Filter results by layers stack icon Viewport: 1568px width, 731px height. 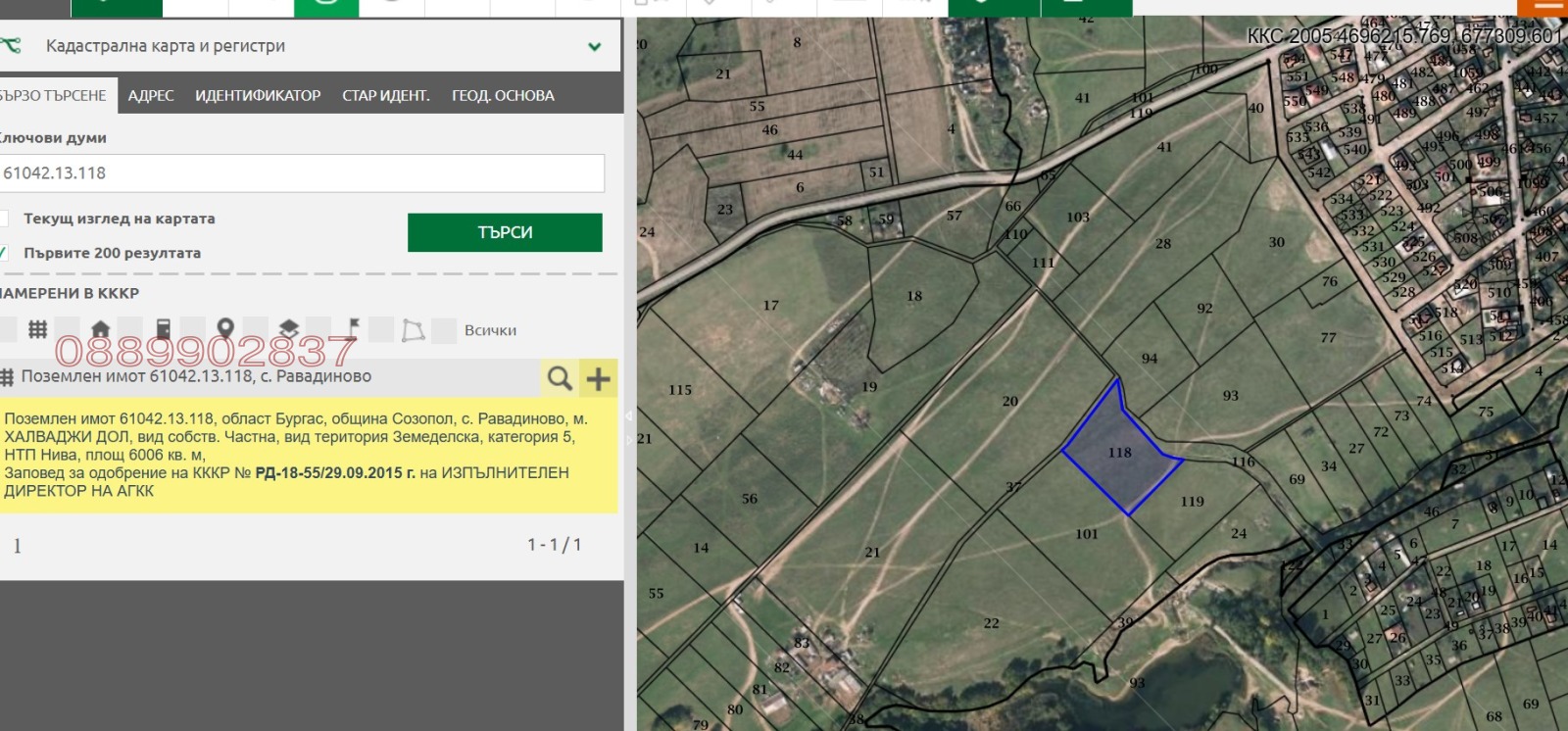pyautogui.click(x=288, y=329)
